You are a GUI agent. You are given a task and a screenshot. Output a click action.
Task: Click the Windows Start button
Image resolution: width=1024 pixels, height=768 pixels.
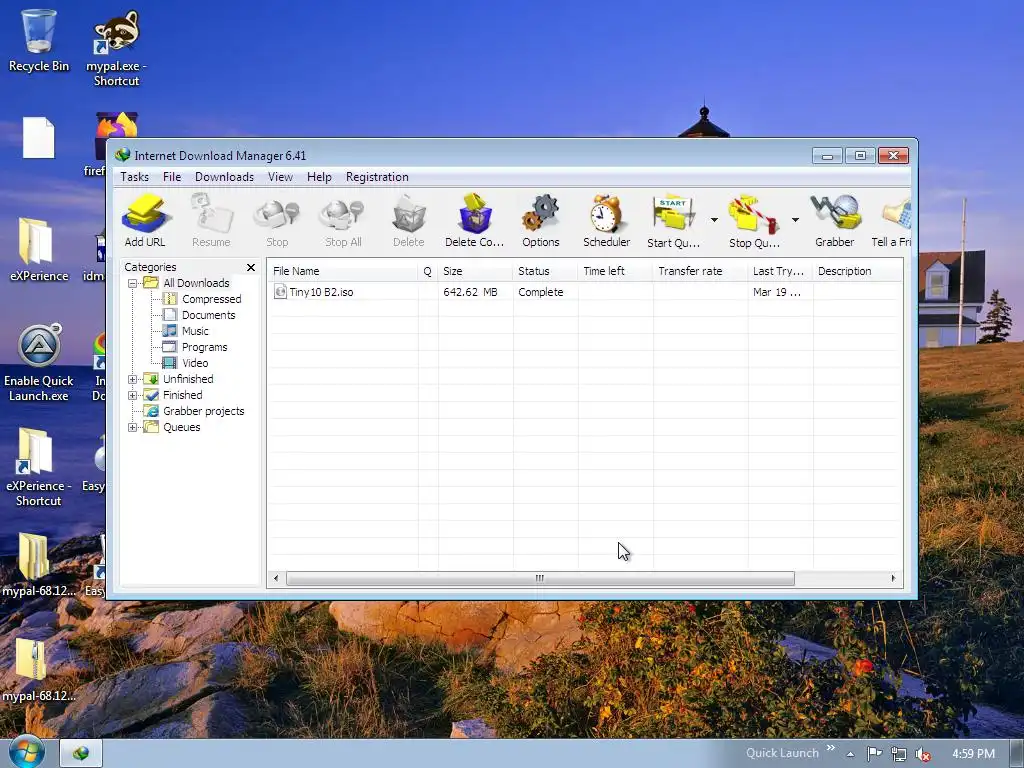(x=26, y=753)
